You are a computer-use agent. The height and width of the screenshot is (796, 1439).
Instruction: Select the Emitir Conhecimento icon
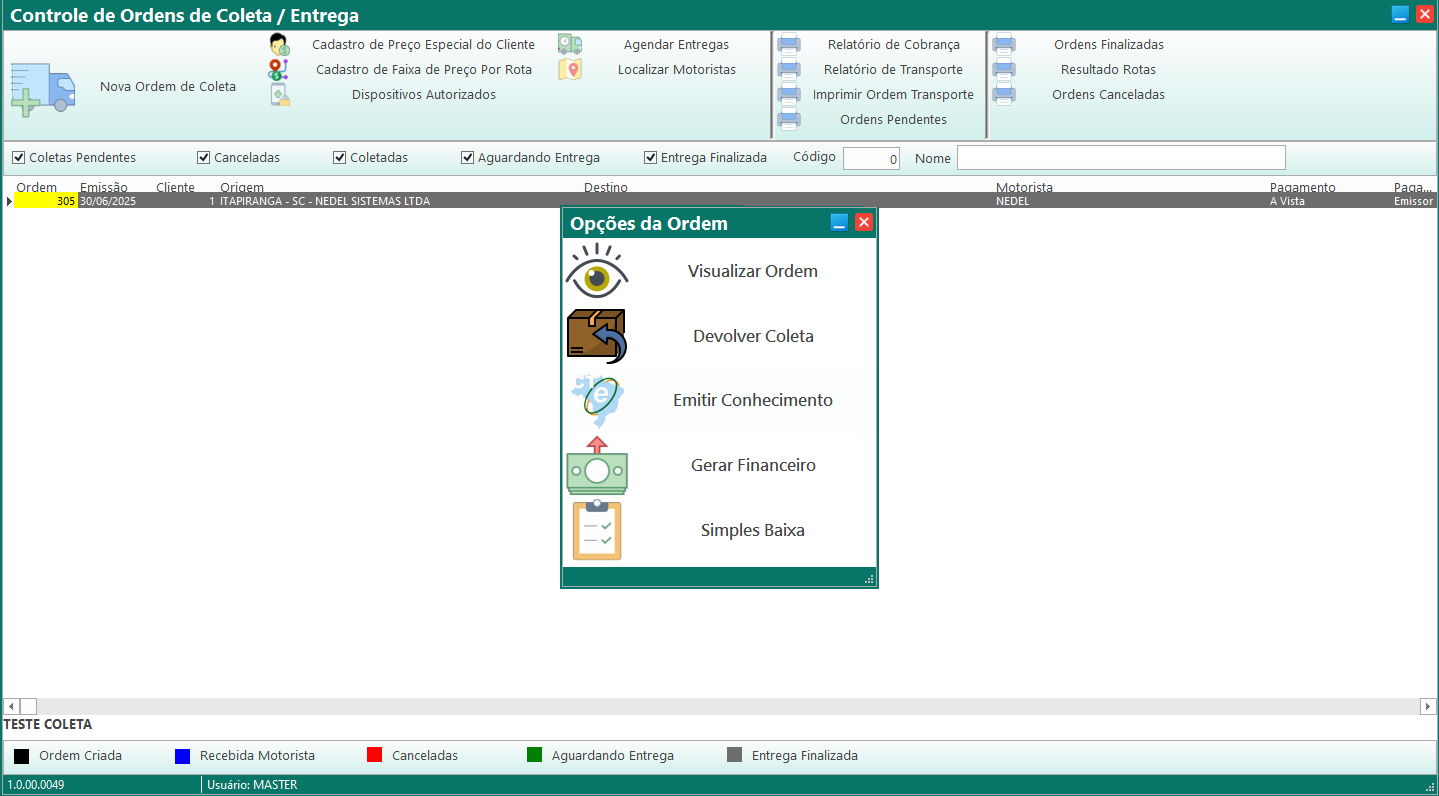(x=597, y=401)
